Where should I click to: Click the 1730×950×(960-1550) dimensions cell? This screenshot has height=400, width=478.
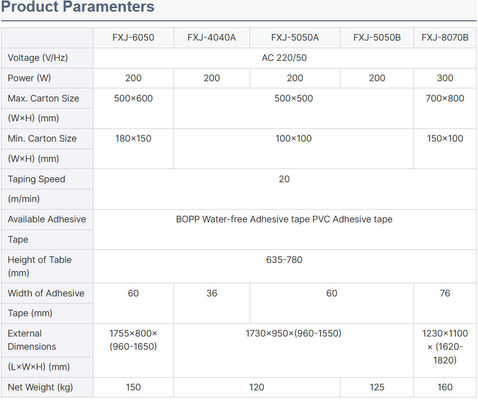[x=294, y=351]
